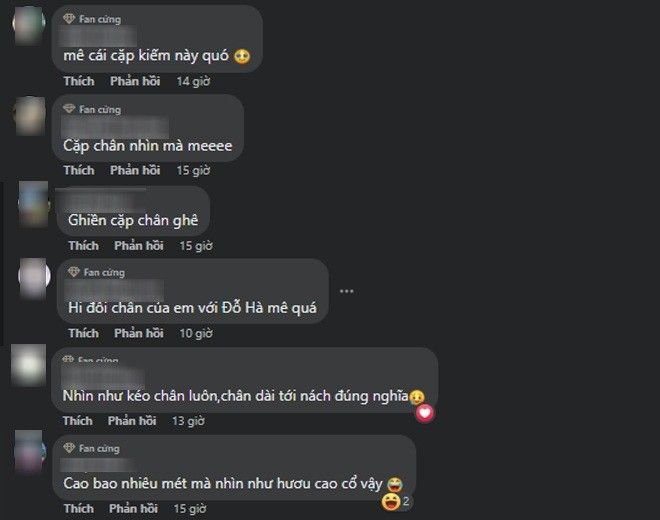The width and height of the screenshot is (660, 520).
Task: Open the '14 giờ' timestamp link
Action: click(193, 81)
